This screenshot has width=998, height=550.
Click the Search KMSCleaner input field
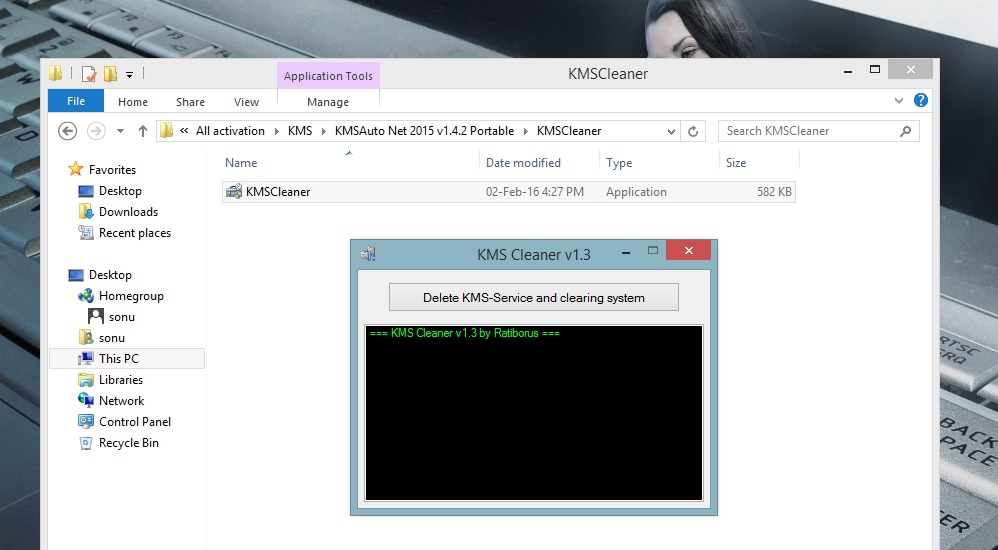pyautogui.click(x=819, y=131)
